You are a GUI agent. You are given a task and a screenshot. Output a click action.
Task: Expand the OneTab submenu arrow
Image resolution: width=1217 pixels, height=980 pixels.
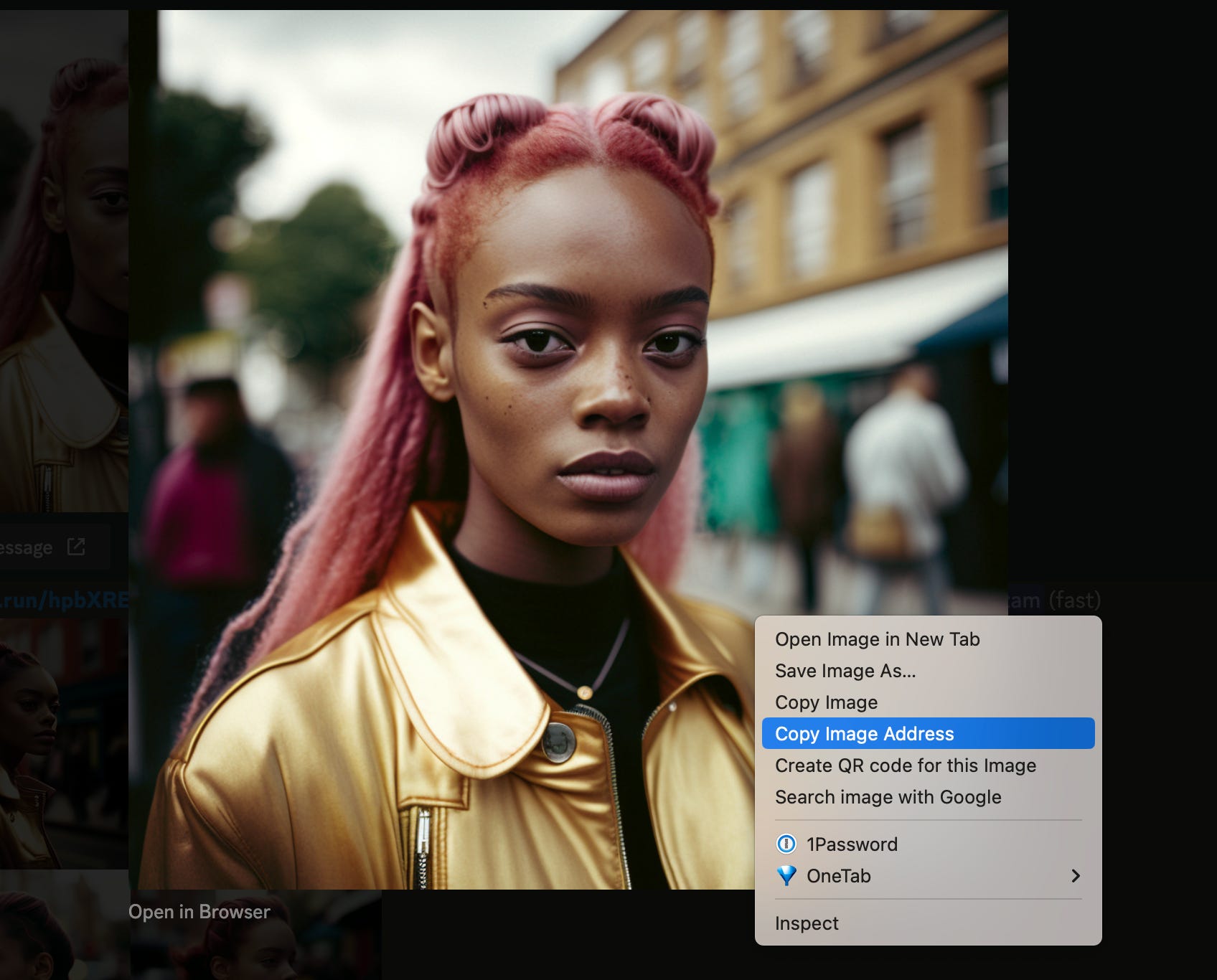point(1075,876)
